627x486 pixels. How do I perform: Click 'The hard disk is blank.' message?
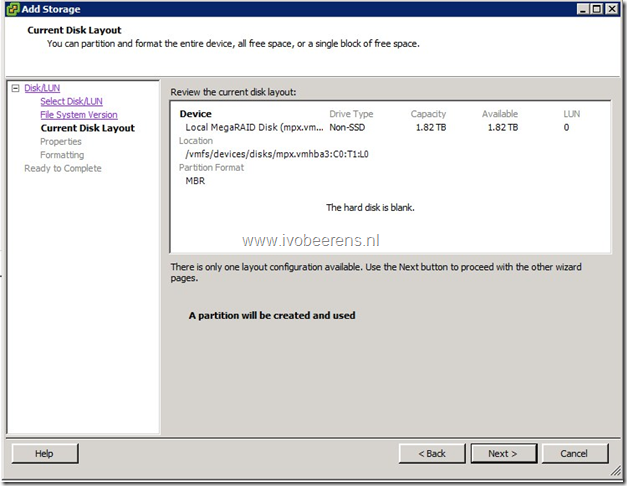click(370, 208)
